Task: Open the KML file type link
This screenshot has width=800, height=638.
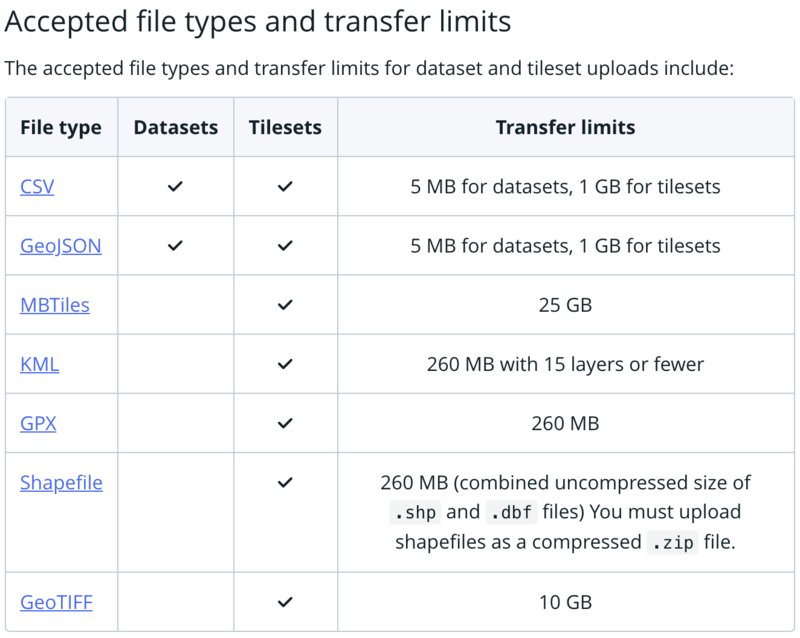Action: tap(39, 364)
